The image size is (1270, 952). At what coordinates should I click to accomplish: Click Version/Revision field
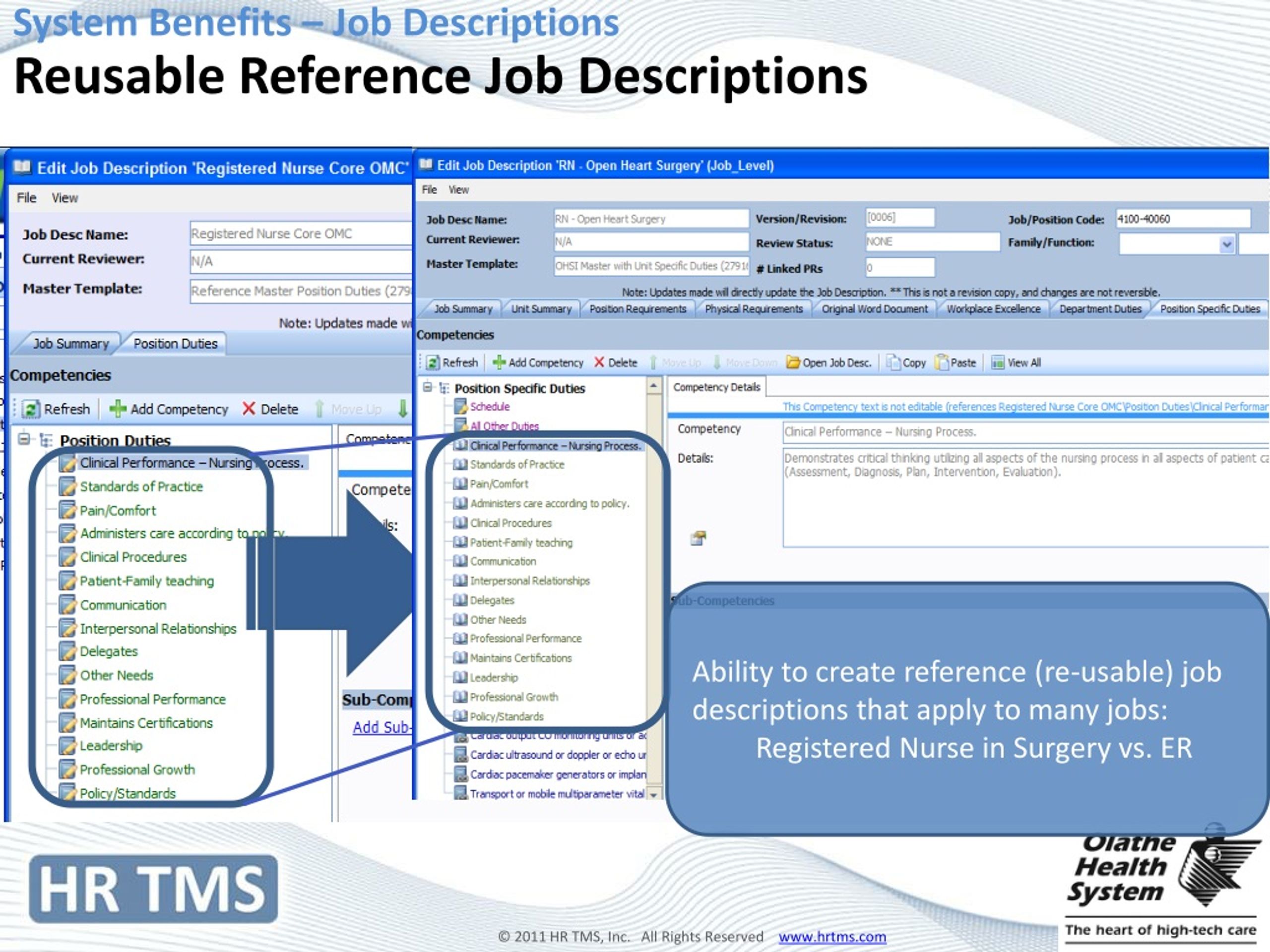(900, 218)
